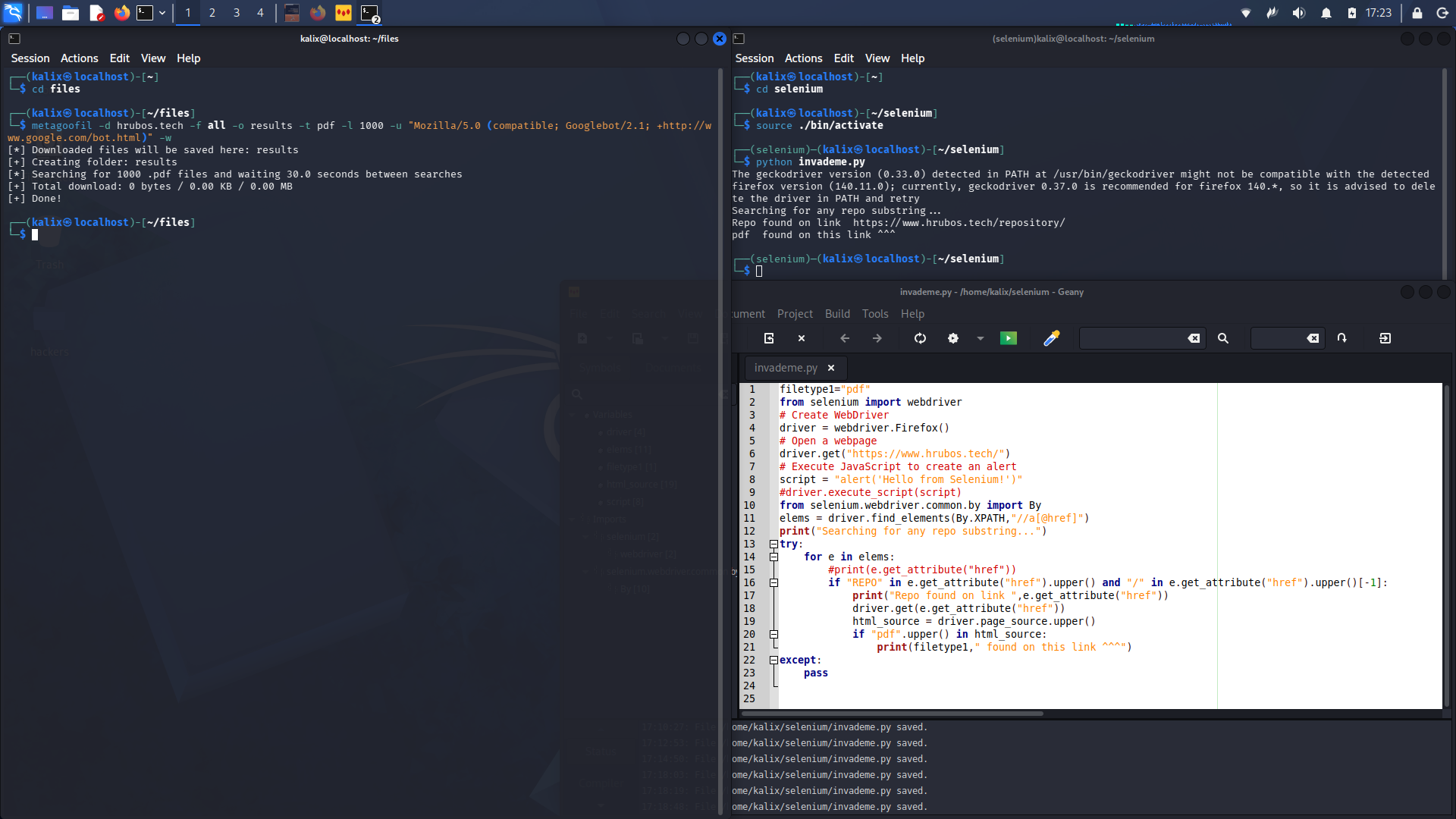This screenshot has height=819, width=1456.
Task: Clear the Geany search field
Action: 1194,338
